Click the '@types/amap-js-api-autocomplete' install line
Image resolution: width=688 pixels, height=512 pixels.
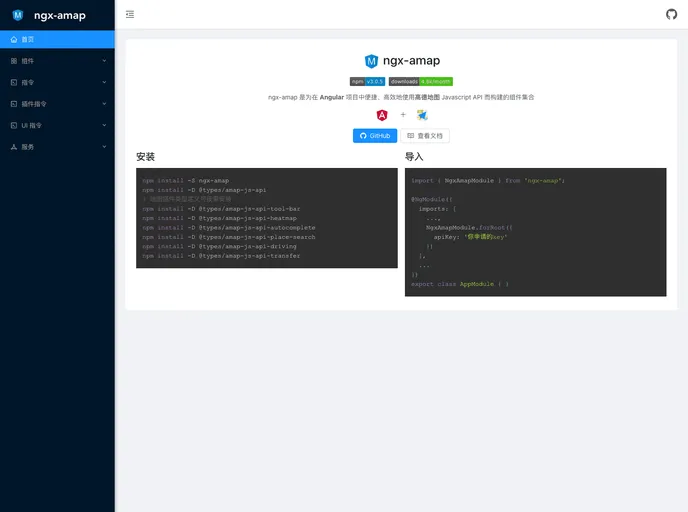229,228
